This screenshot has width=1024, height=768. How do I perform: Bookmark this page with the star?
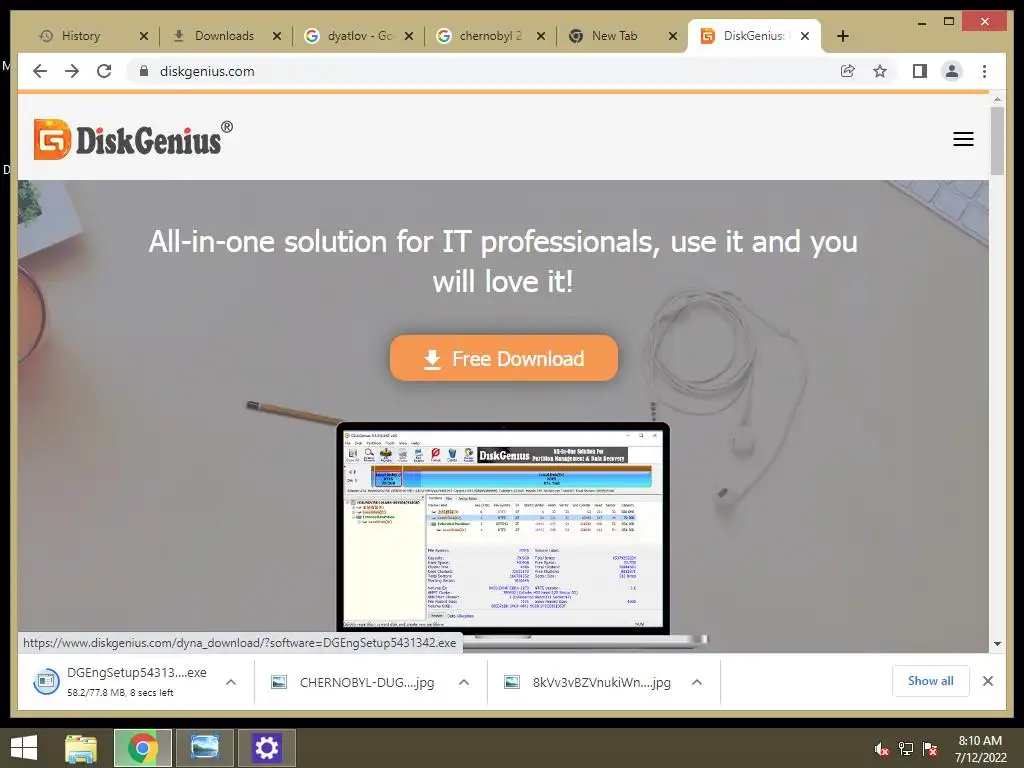(x=880, y=71)
